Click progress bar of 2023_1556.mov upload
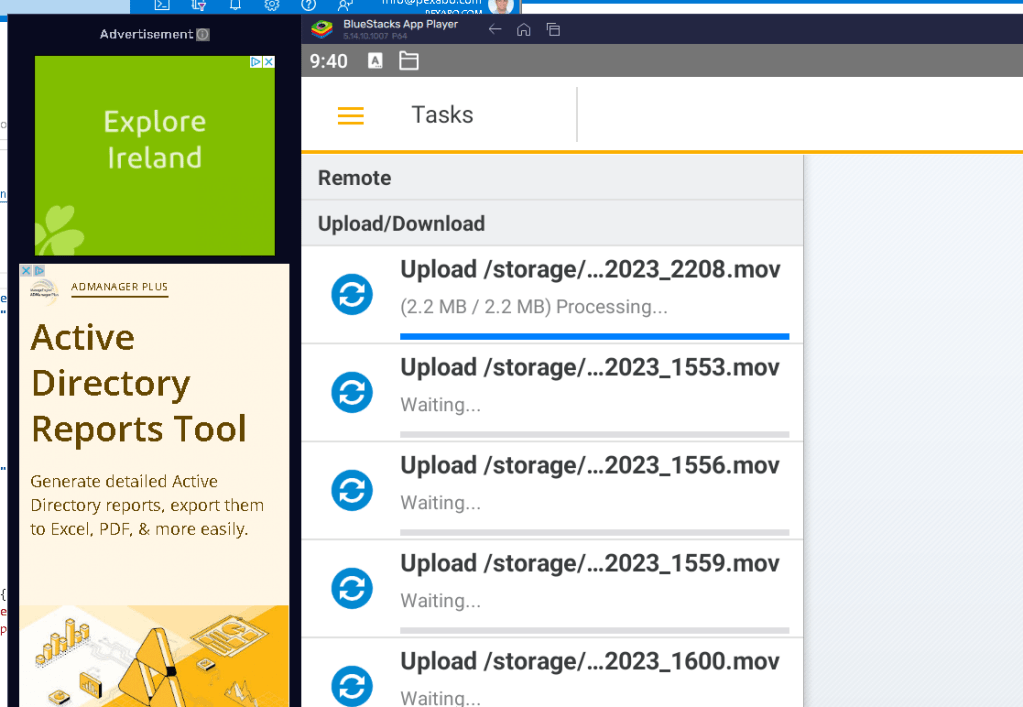The image size is (1023, 707). coord(594,532)
